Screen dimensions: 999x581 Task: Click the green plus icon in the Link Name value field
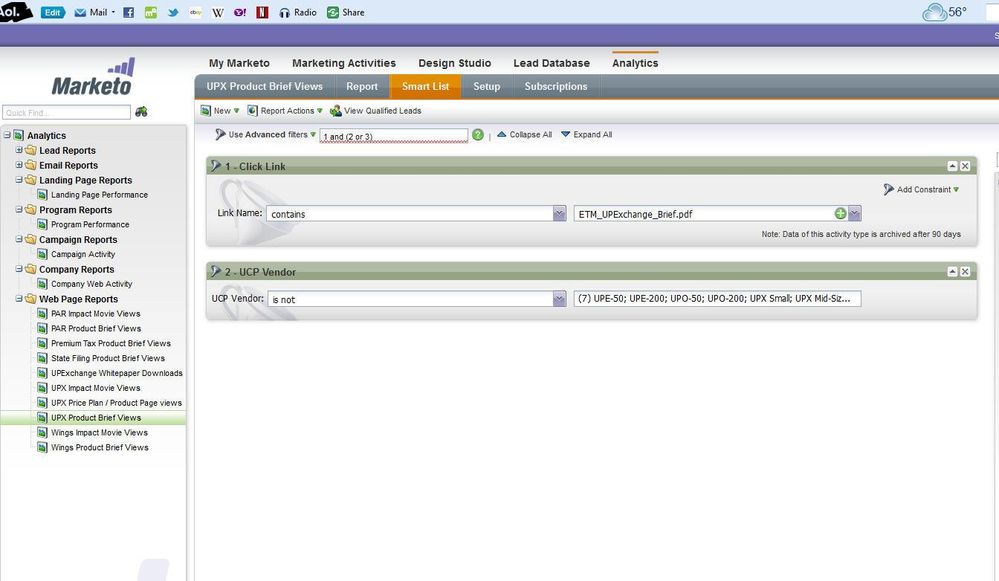[840, 213]
